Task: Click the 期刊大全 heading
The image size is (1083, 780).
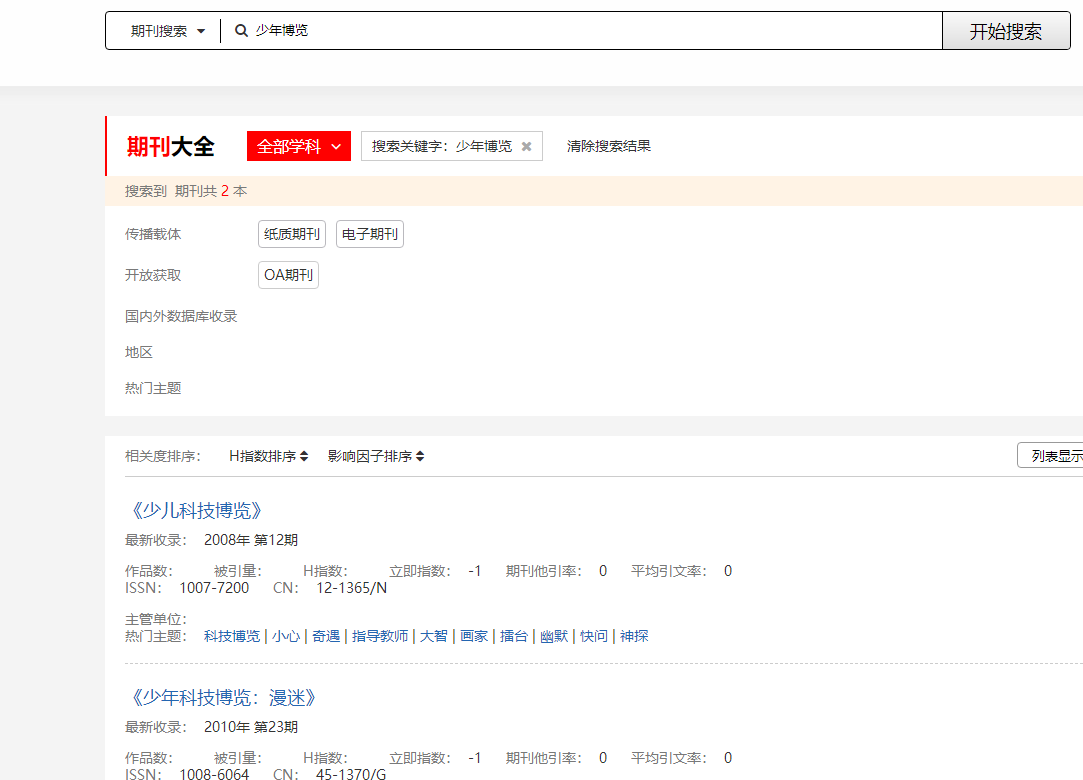Action: pos(171,146)
